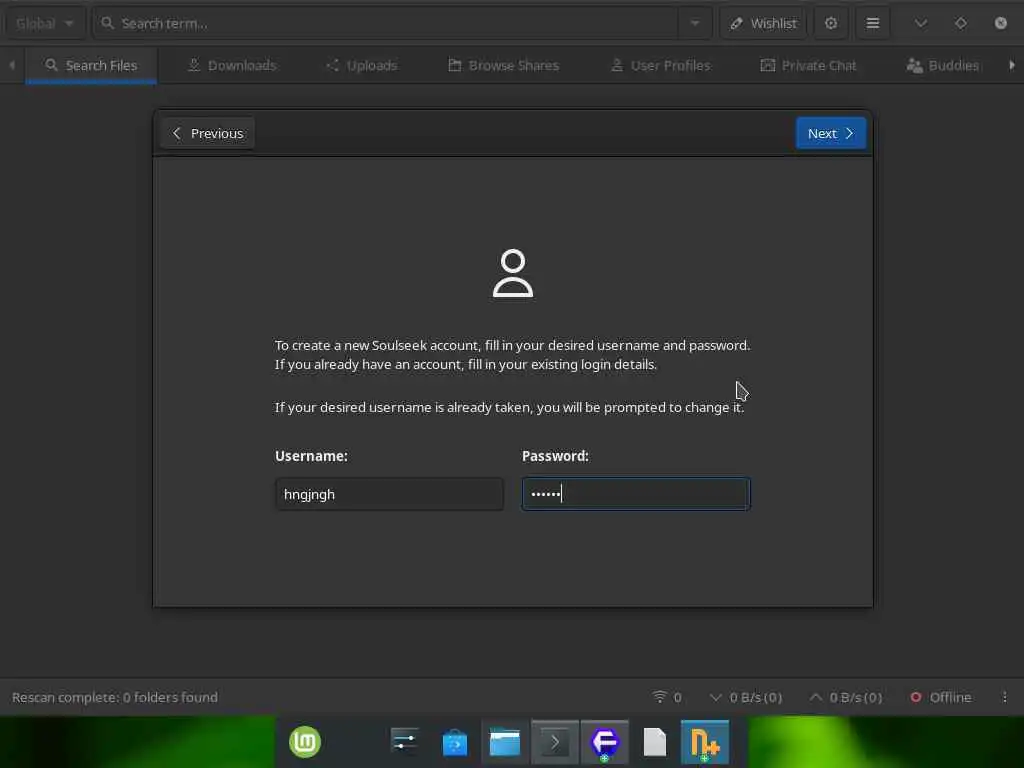Click the Password input field

point(636,494)
